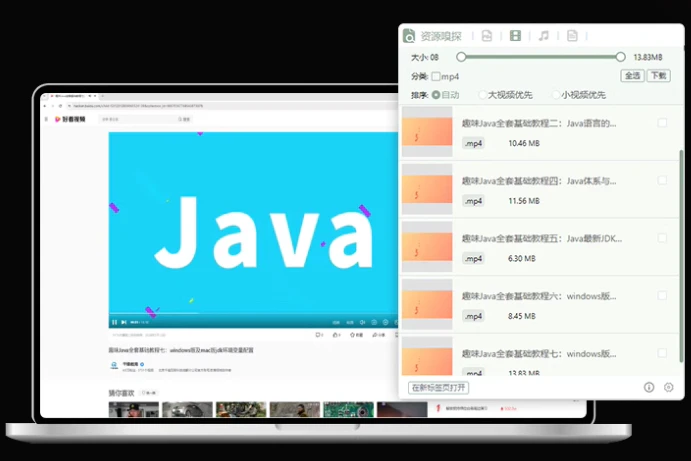Switch to the video film-strip filter icon
This screenshot has height=461, width=691.
pos(515,36)
